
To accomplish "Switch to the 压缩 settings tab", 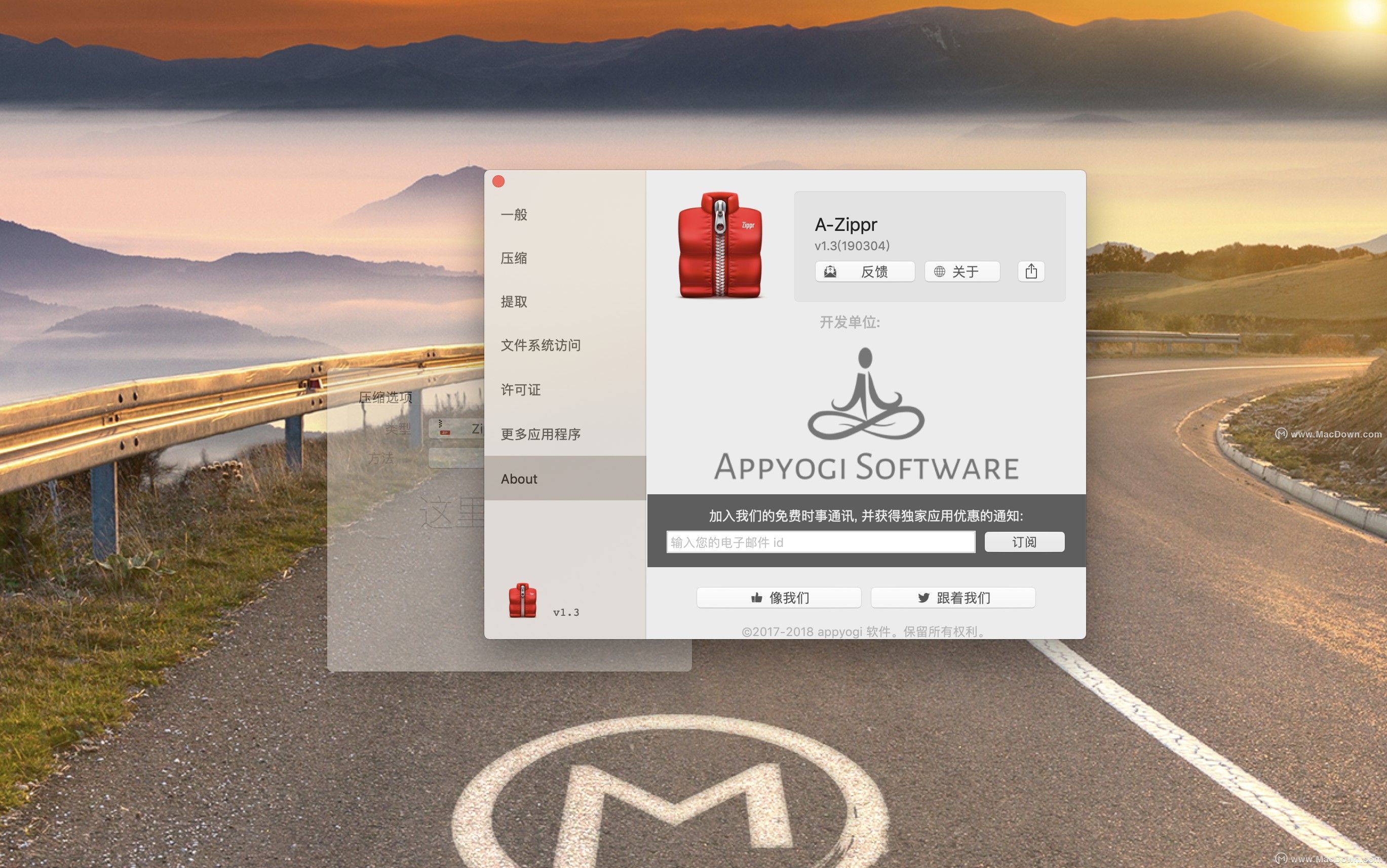I will (x=565, y=258).
